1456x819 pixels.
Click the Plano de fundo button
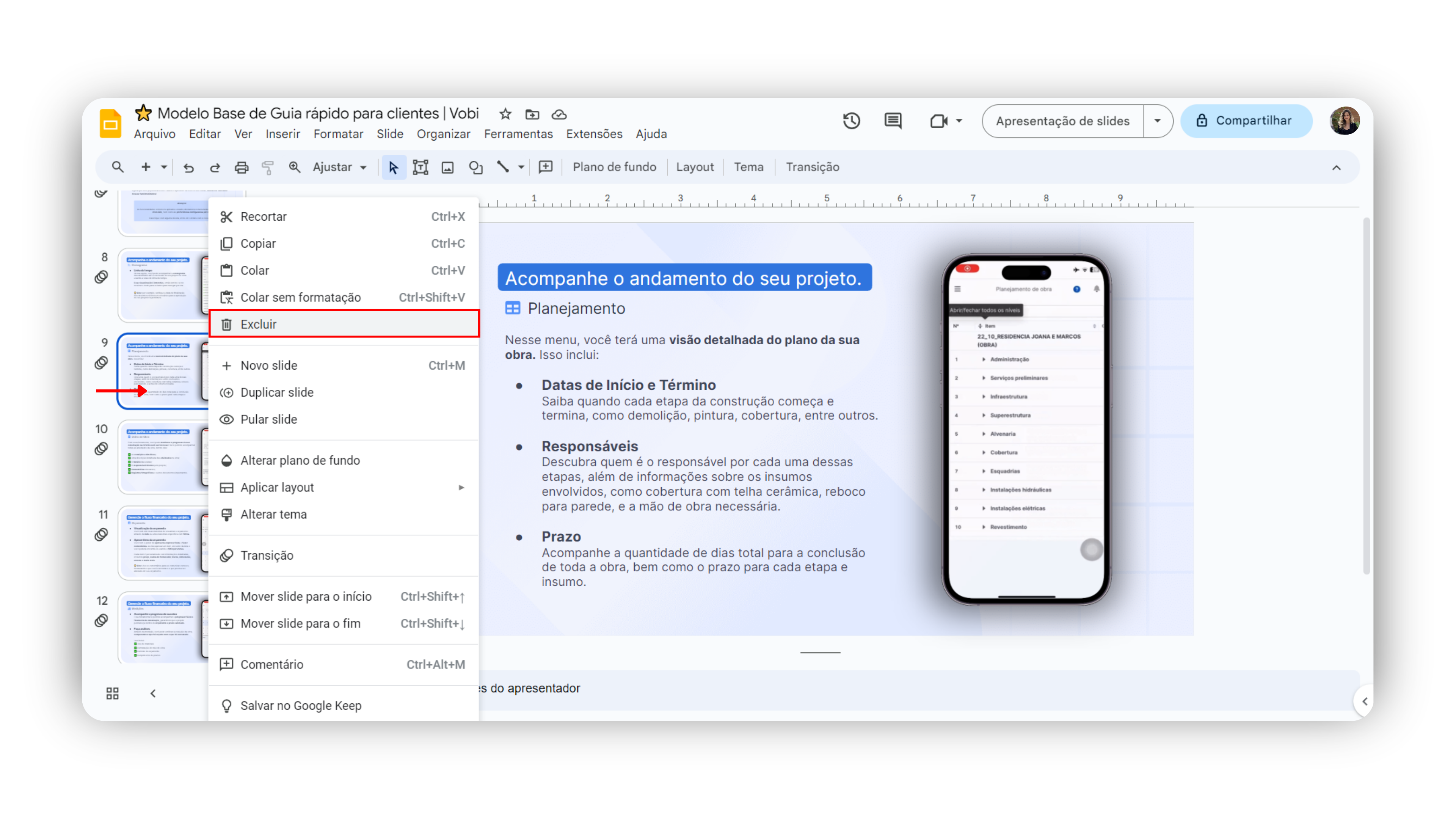tap(614, 167)
